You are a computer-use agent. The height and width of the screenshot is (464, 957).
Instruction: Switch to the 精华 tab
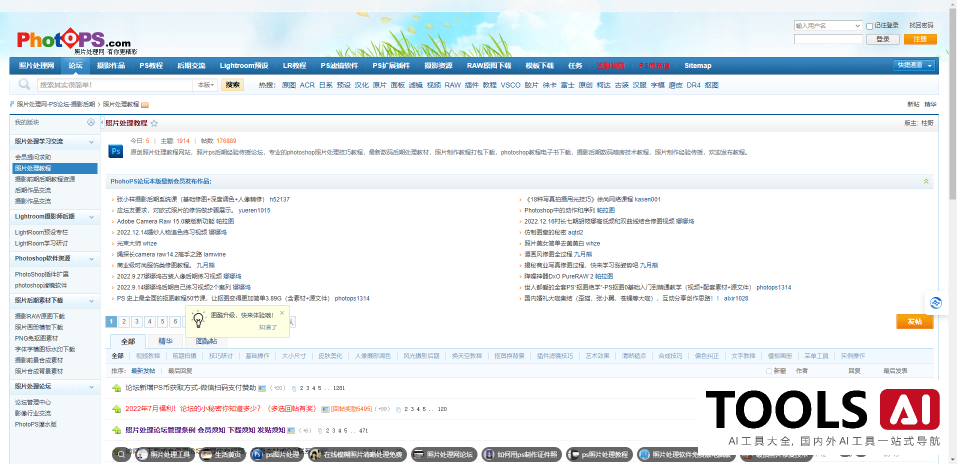click(x=164, y=341)
